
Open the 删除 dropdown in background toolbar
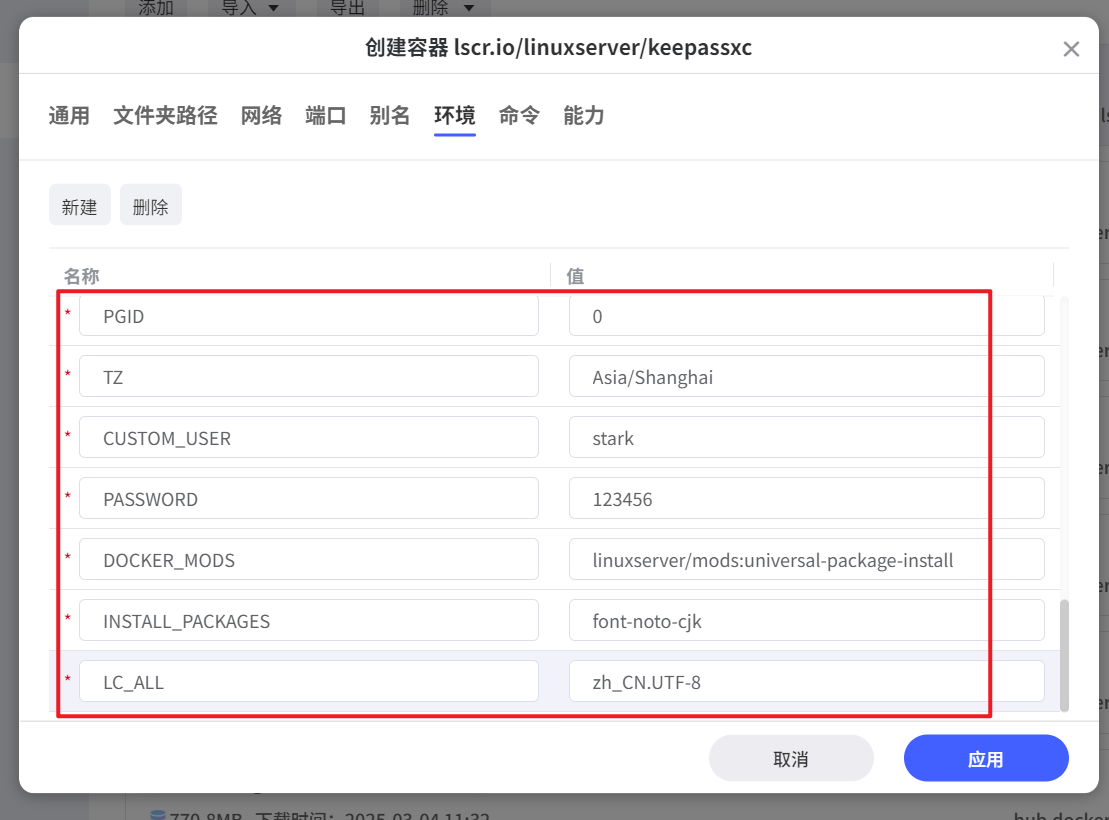[x=443, y=8]
